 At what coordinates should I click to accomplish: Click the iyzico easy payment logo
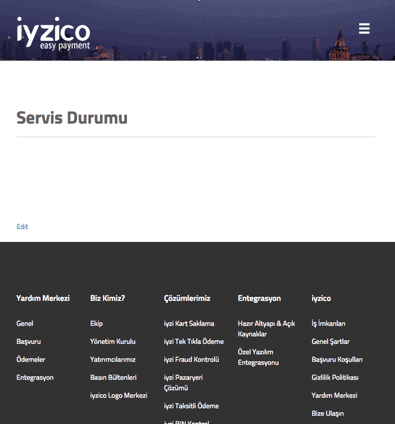click(53, 33)
